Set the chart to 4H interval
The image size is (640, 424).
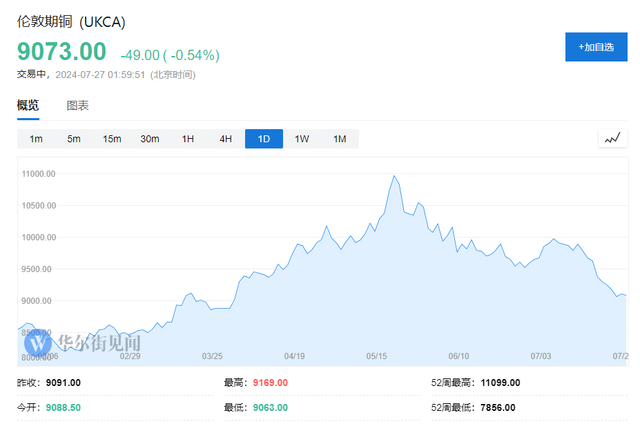(x=226, y=139)
